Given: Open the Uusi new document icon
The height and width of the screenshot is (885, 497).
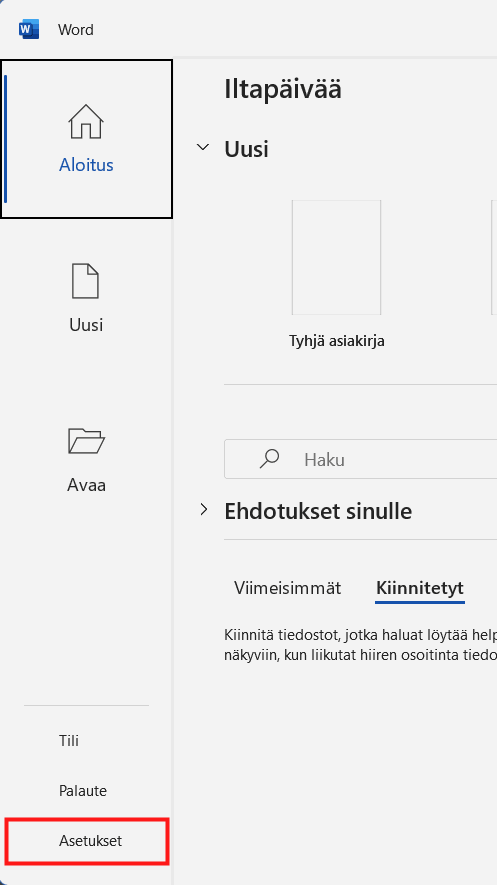Looking at the screenshot, I should [86, 281].
